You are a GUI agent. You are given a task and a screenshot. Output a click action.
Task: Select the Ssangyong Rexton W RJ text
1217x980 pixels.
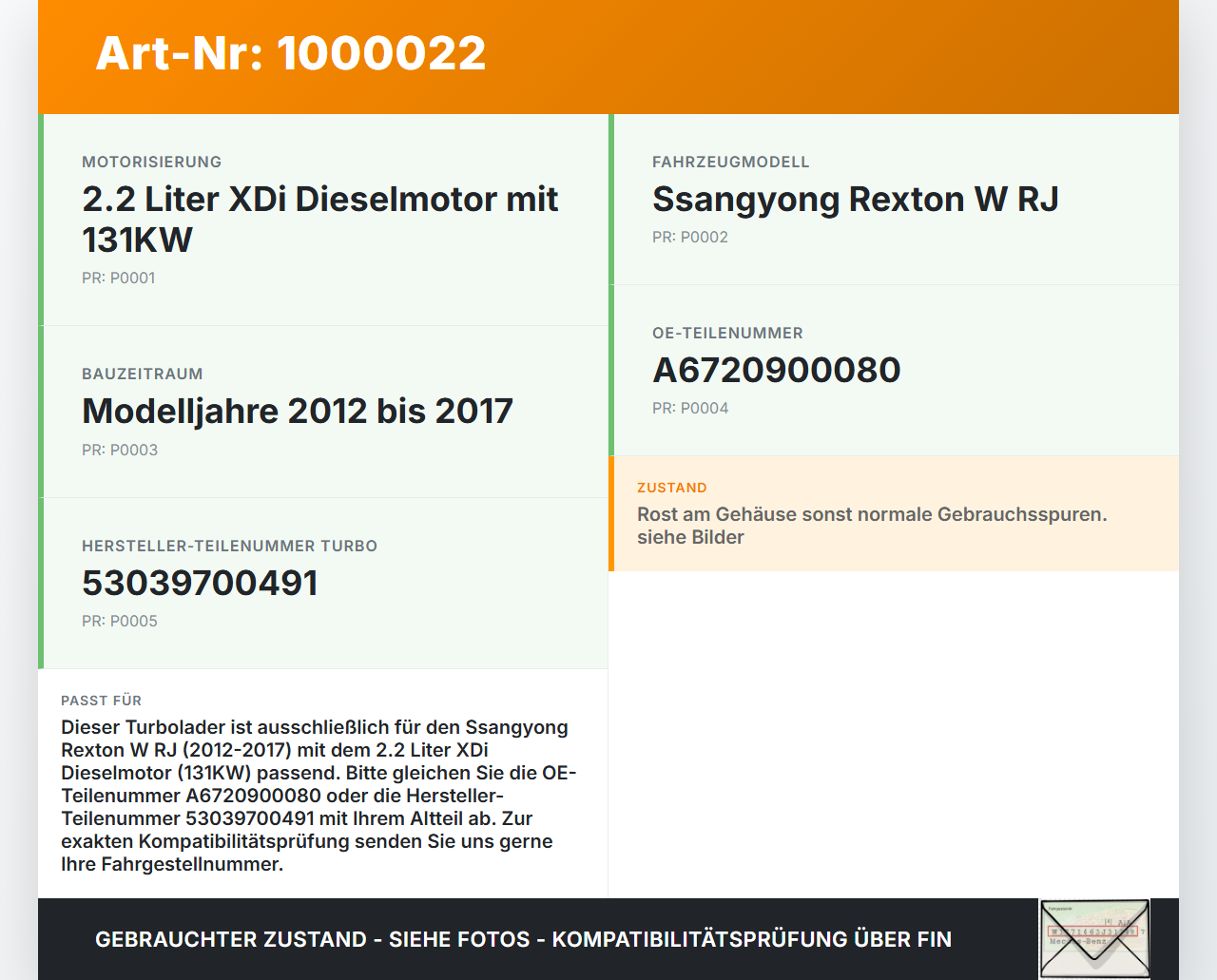[x=856, y=200]
